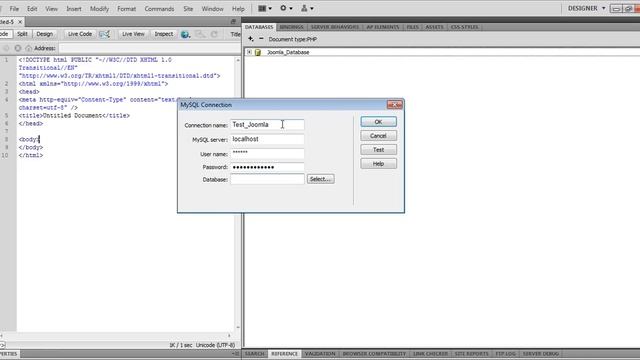Open the Site menu

188,9
